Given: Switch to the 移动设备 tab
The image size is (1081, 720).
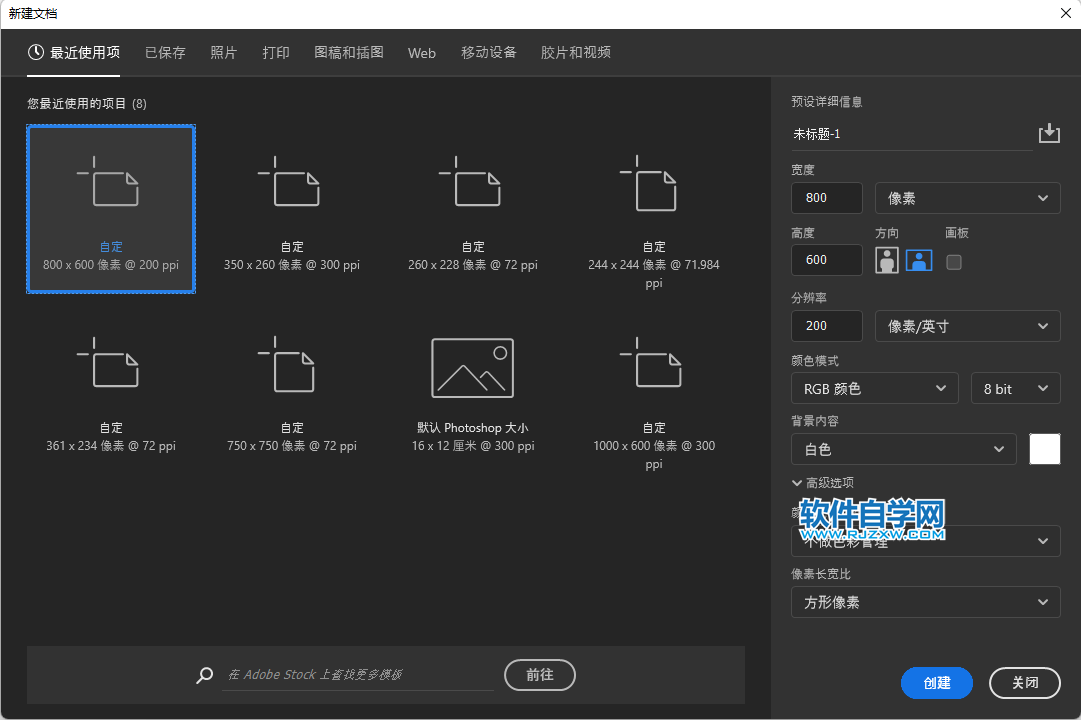Looking at the screenshot, I should click(x=489, y=52).
